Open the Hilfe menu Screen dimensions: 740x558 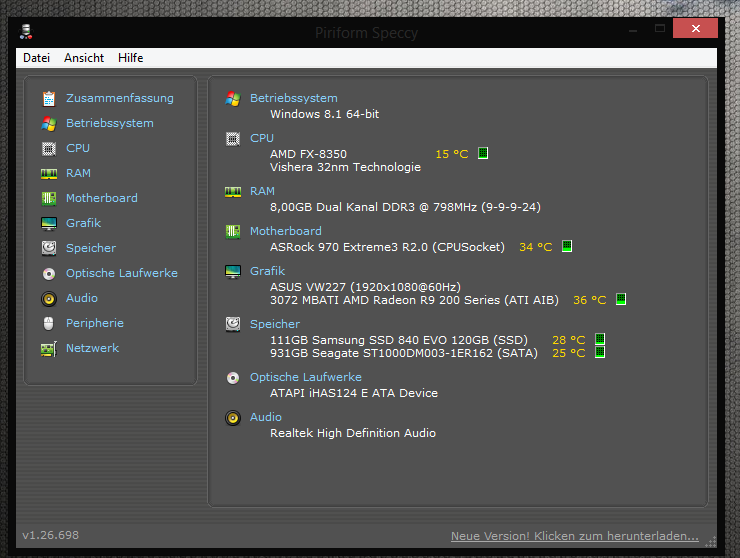point(131,58)
